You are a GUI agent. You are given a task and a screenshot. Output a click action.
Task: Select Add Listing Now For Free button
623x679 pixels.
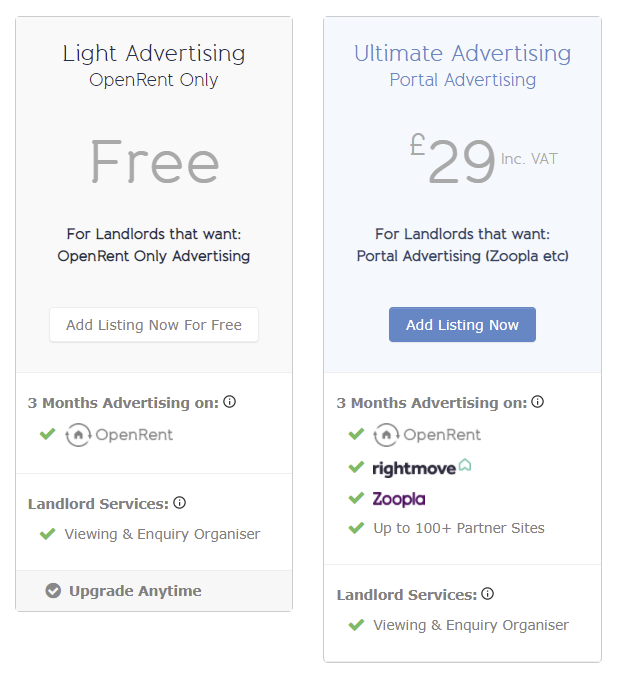[154, 325]
